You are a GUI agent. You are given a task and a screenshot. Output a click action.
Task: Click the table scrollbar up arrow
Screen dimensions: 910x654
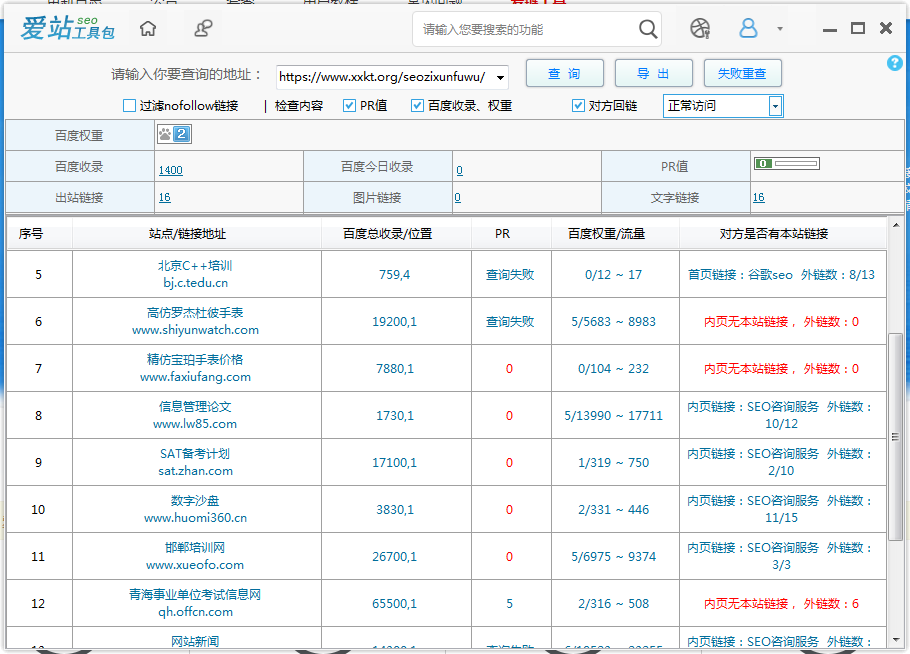[895, 225]
